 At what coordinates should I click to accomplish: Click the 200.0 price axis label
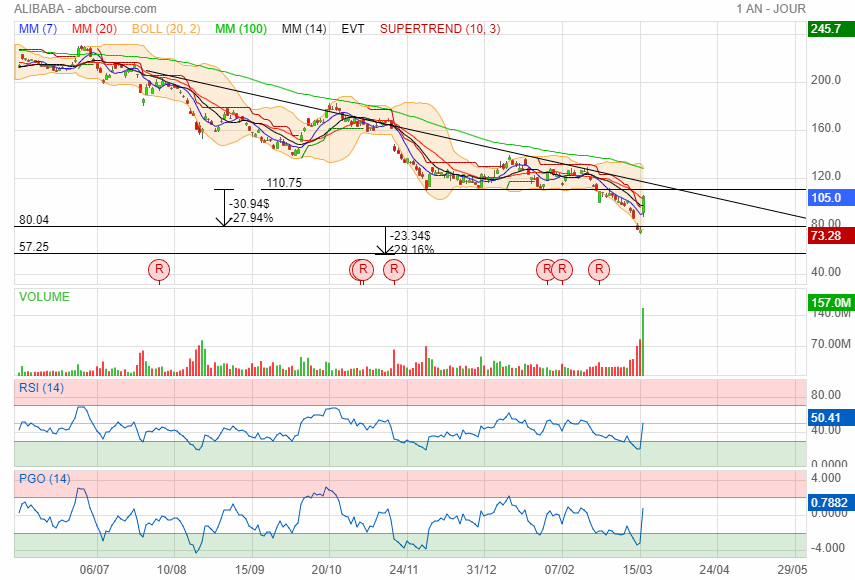pos(826,80)
